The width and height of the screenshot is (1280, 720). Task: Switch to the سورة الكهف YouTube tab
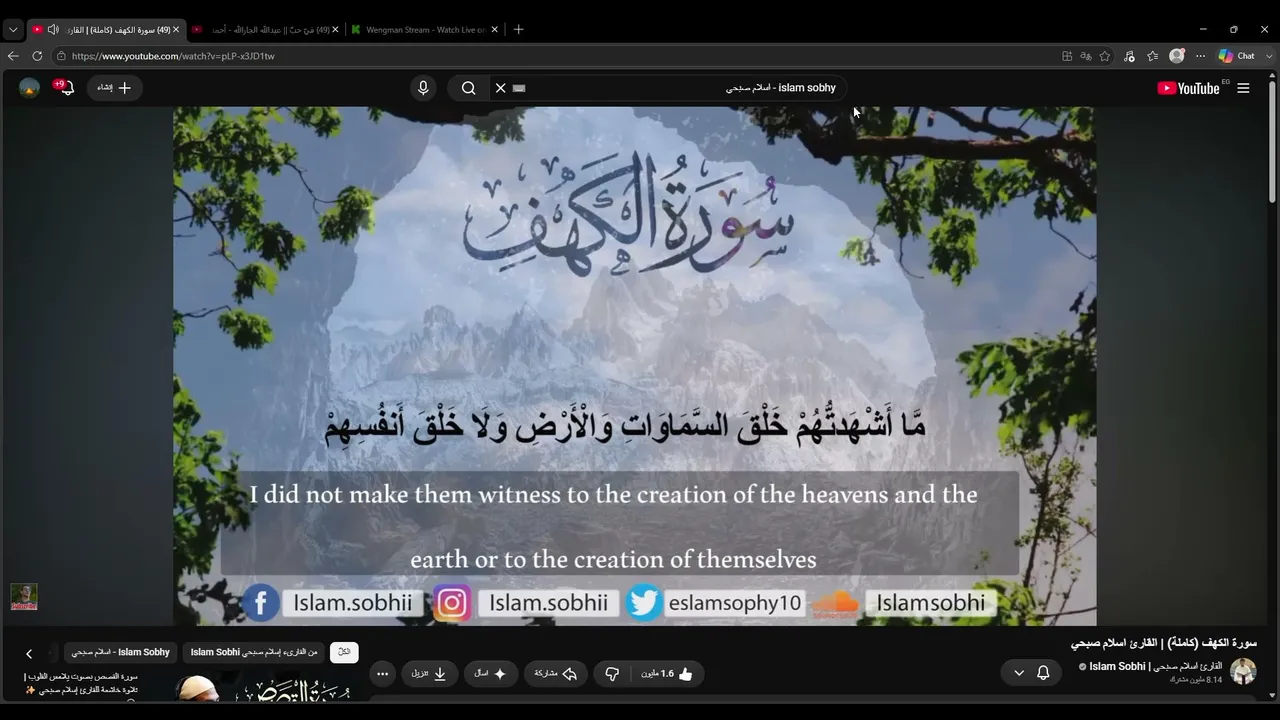point(106,30)
